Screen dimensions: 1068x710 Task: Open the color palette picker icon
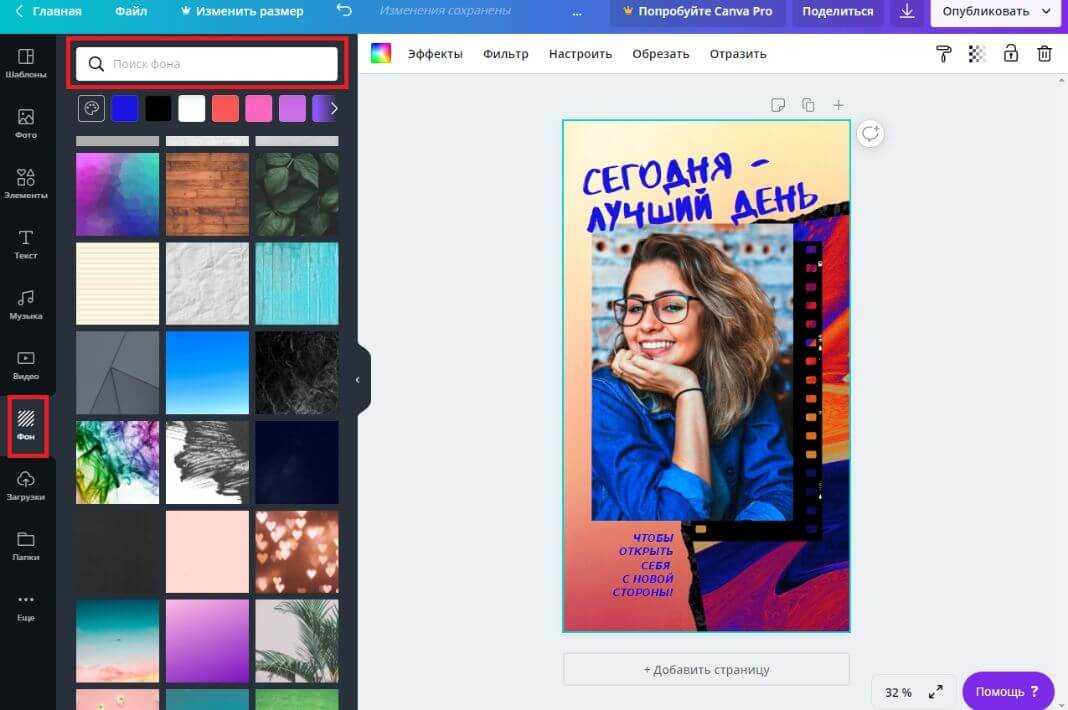(91, 109)
